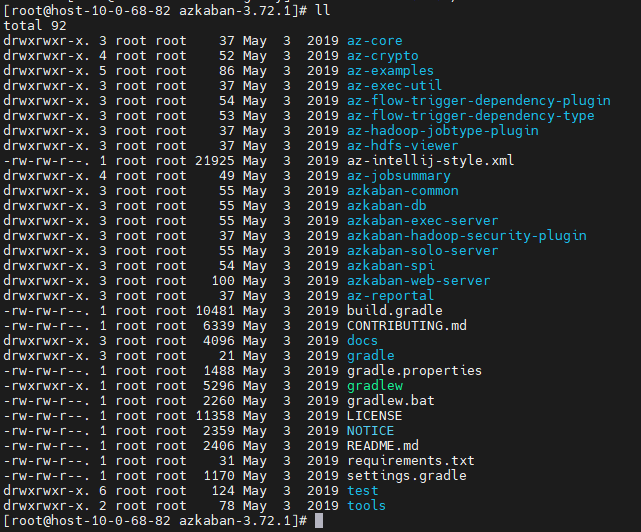
Task: Click the tools directory name
Action: (366, 506)
